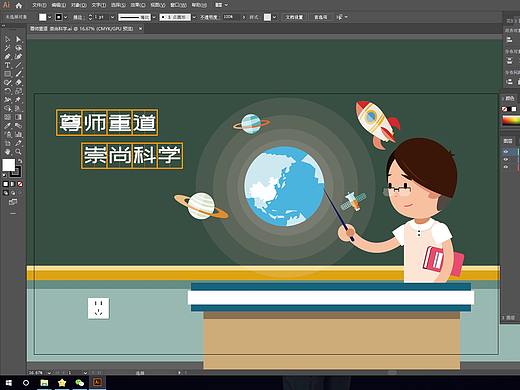Select the Width tool

point(7,100)
